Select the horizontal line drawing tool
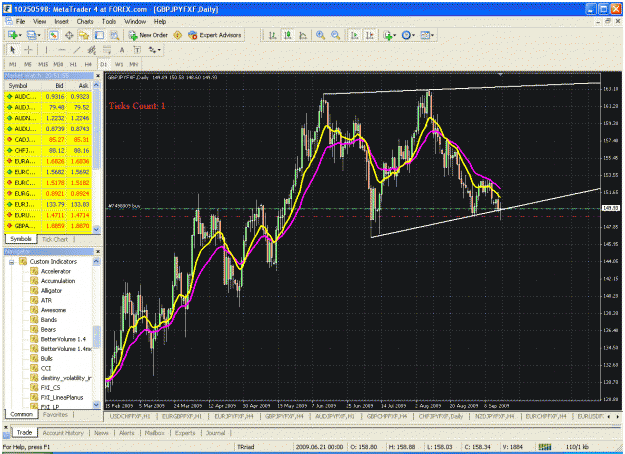The image size is (625, 454). point(61,50)
